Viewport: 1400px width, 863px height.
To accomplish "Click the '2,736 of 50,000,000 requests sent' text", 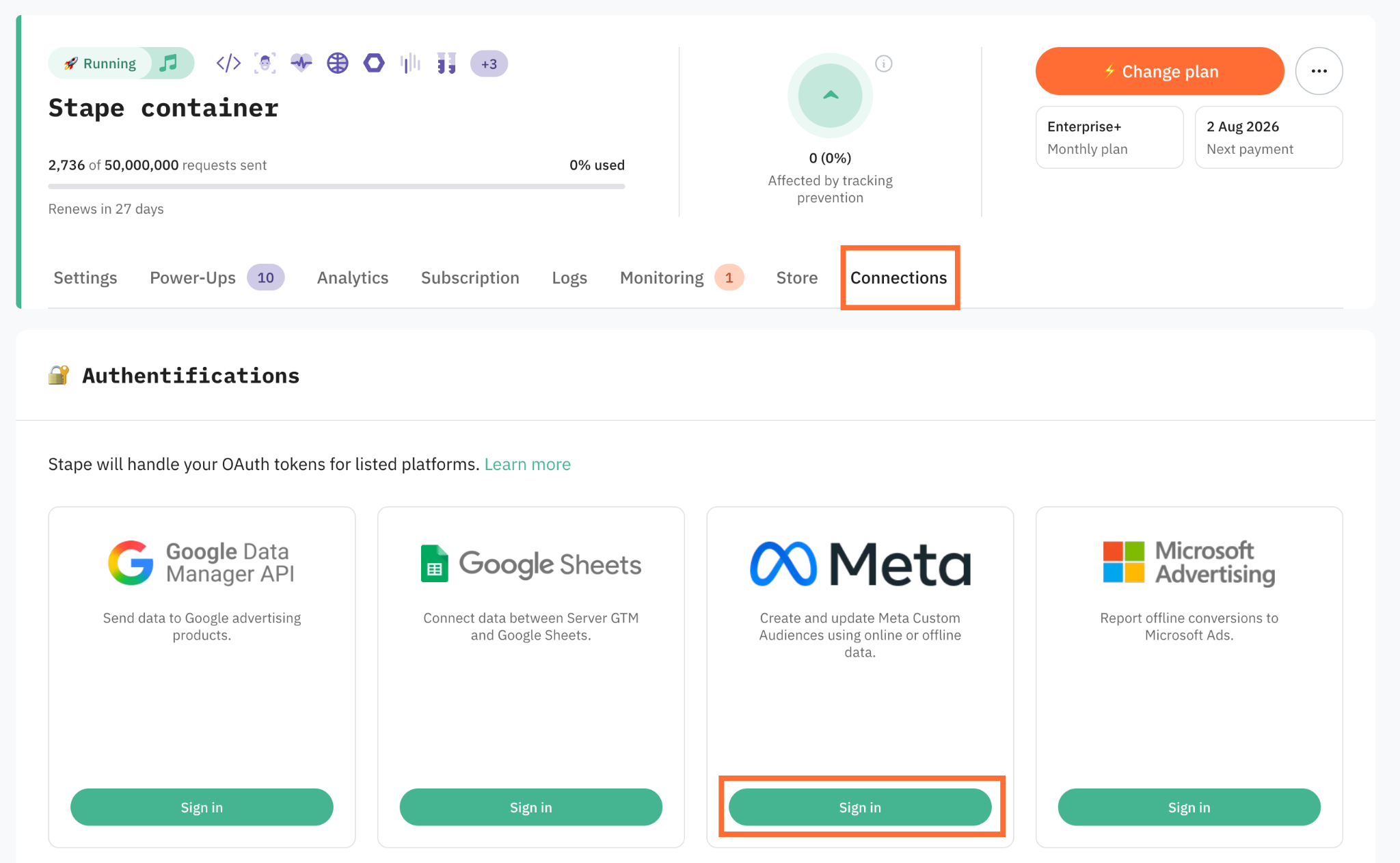I will (x=157, y=165).
